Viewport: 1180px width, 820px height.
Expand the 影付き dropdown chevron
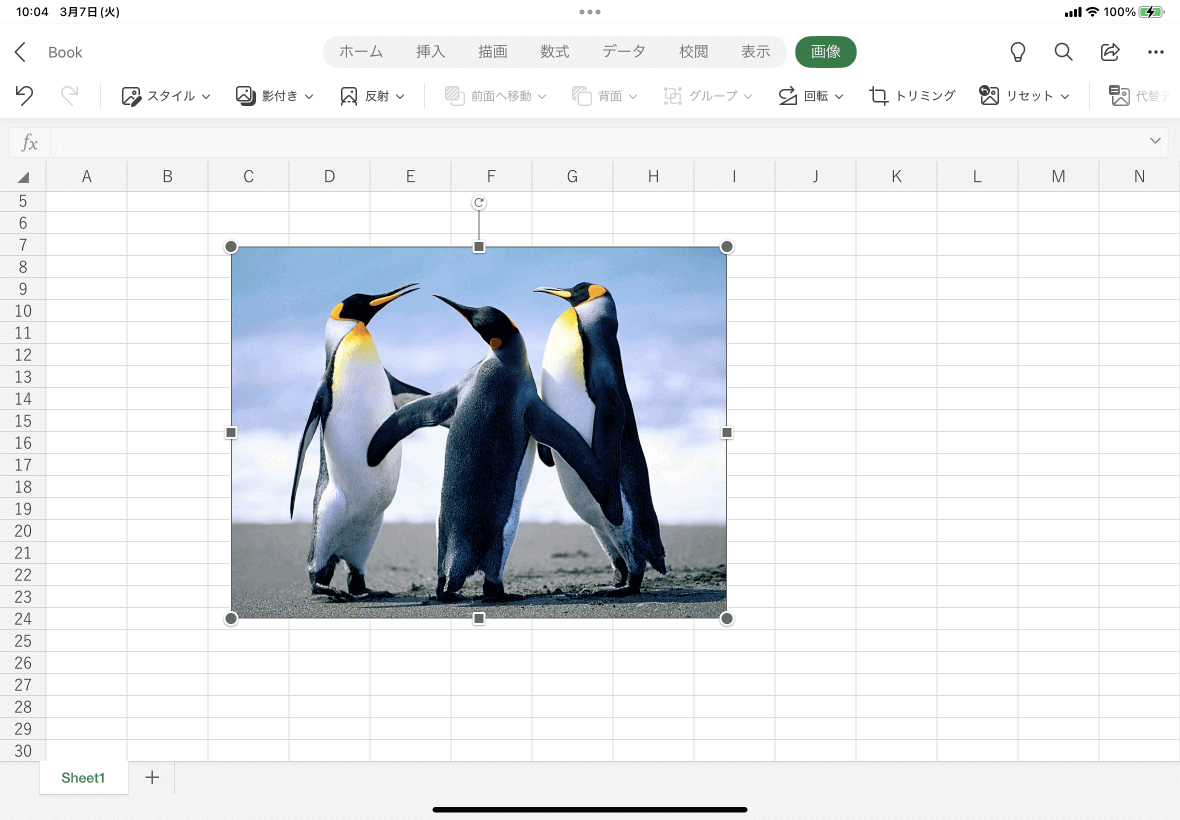[309, 96]
